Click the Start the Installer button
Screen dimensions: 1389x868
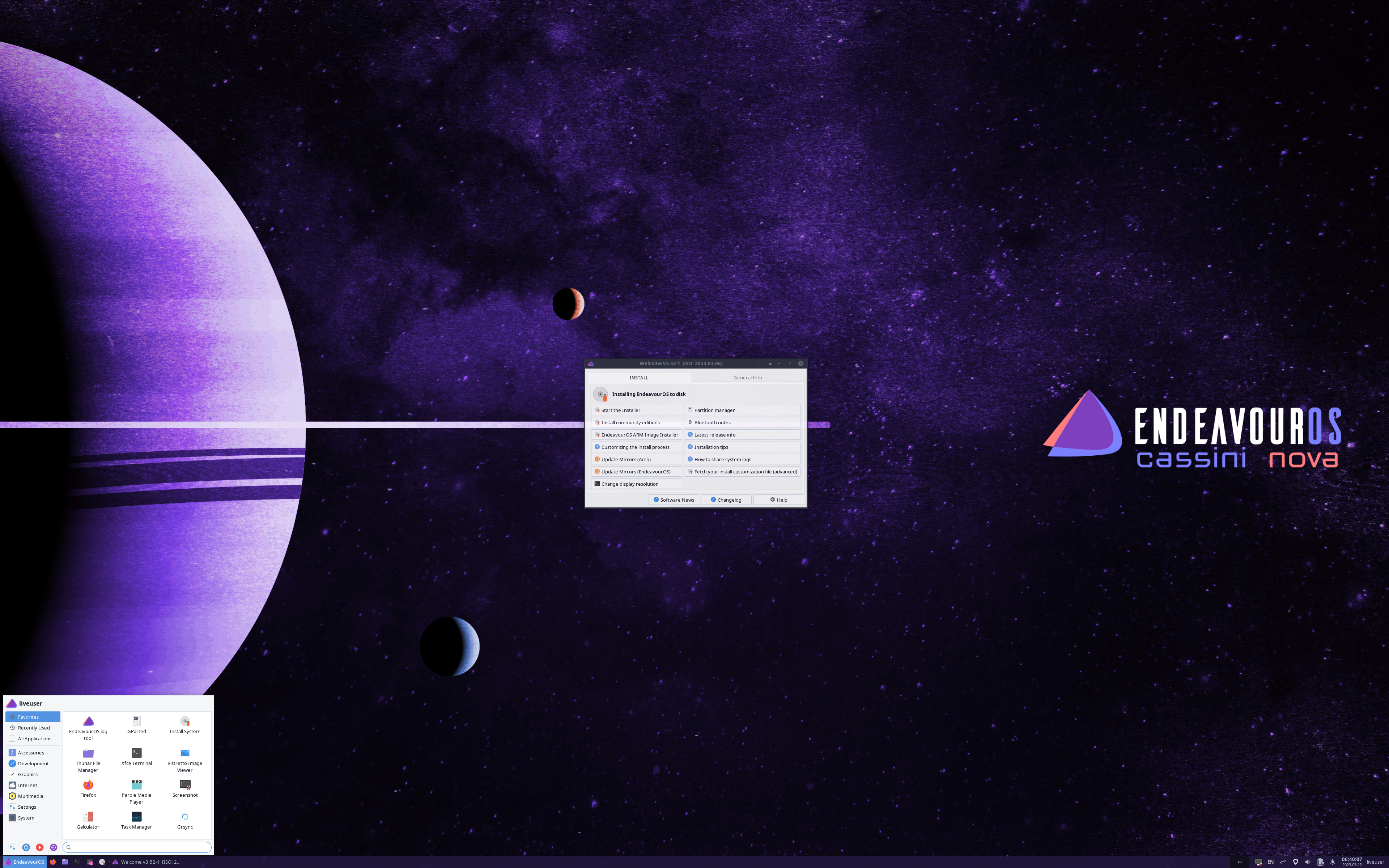point(637,410)
